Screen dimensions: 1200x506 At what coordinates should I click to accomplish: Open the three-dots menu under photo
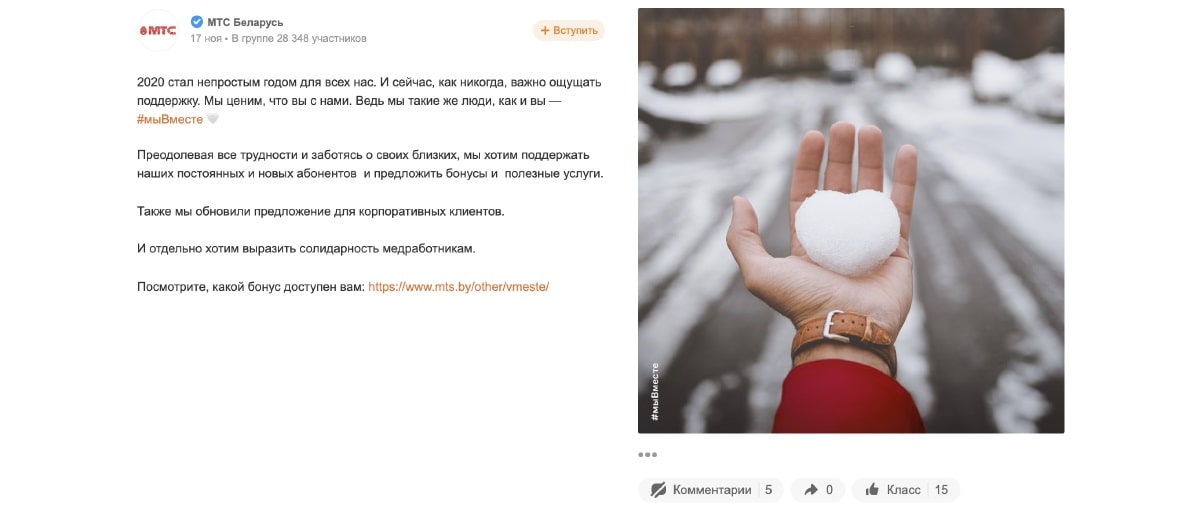(x=648, y=455)
